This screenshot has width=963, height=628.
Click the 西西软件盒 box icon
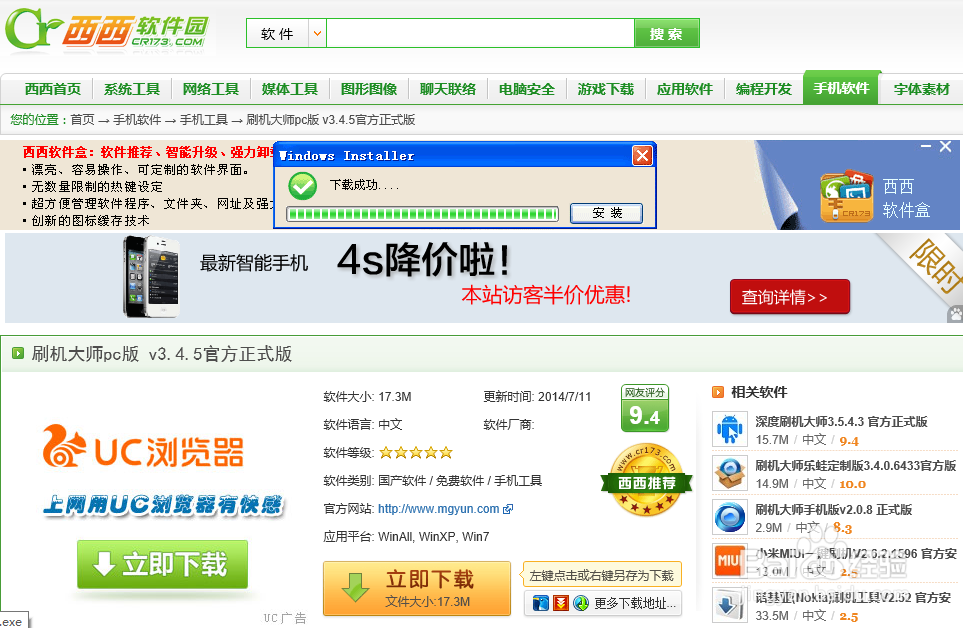pyautogui.click(x=847, y=196)
